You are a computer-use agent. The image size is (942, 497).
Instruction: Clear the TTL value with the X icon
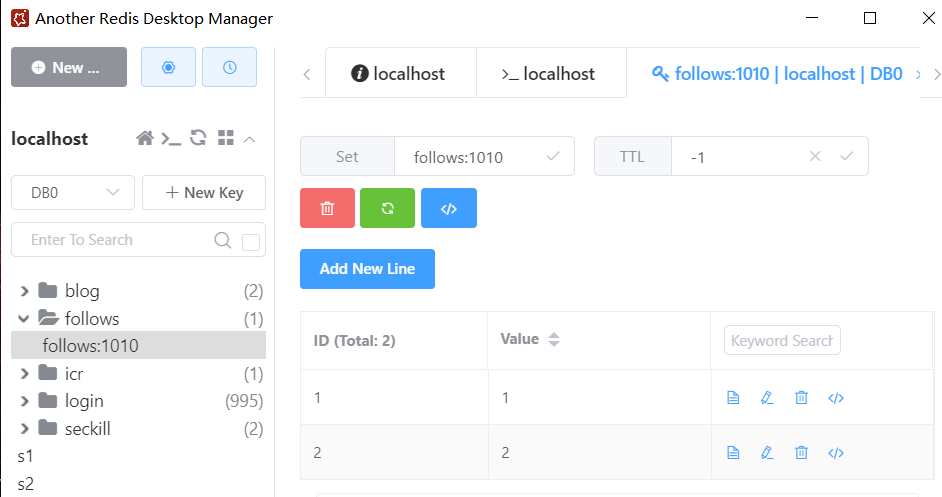coord(815,156)
